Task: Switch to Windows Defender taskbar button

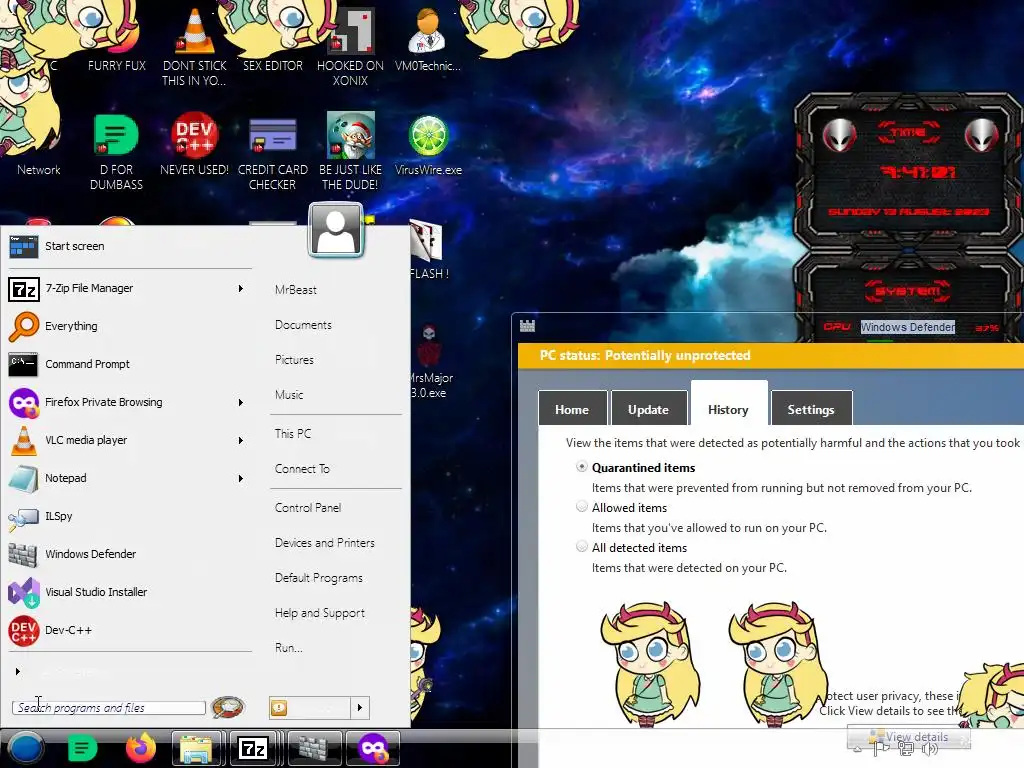Action: tap(313, 748)
